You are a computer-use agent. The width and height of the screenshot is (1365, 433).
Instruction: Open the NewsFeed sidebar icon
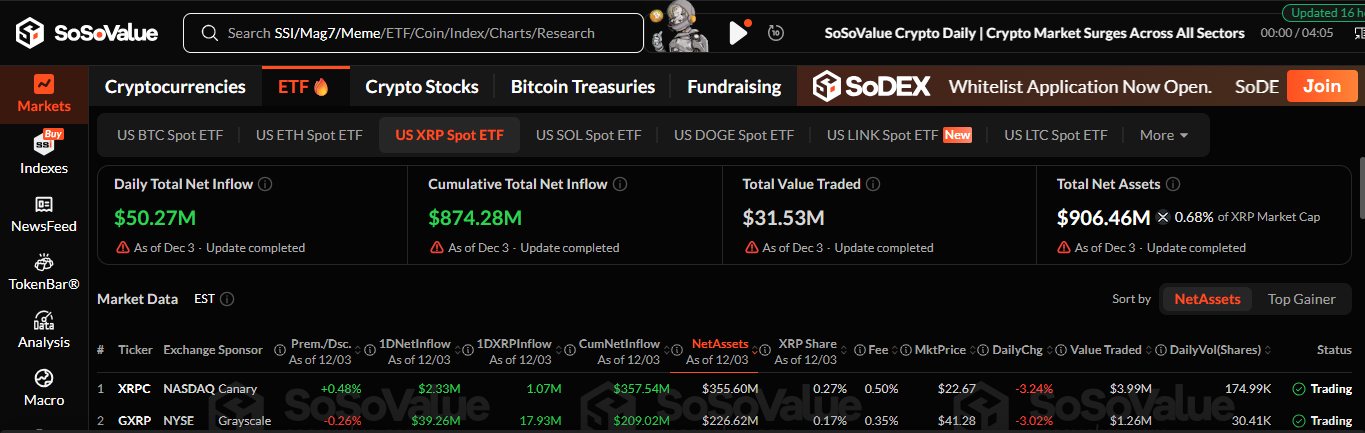point(44,213)
